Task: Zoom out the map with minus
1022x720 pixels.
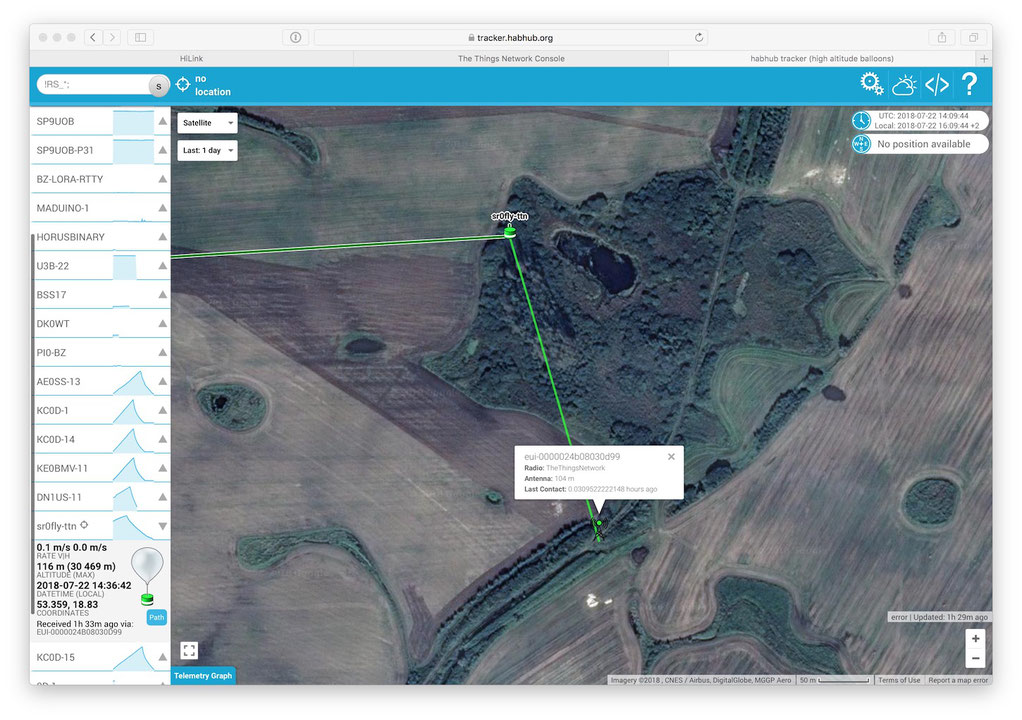Action: tap(975, 658)
